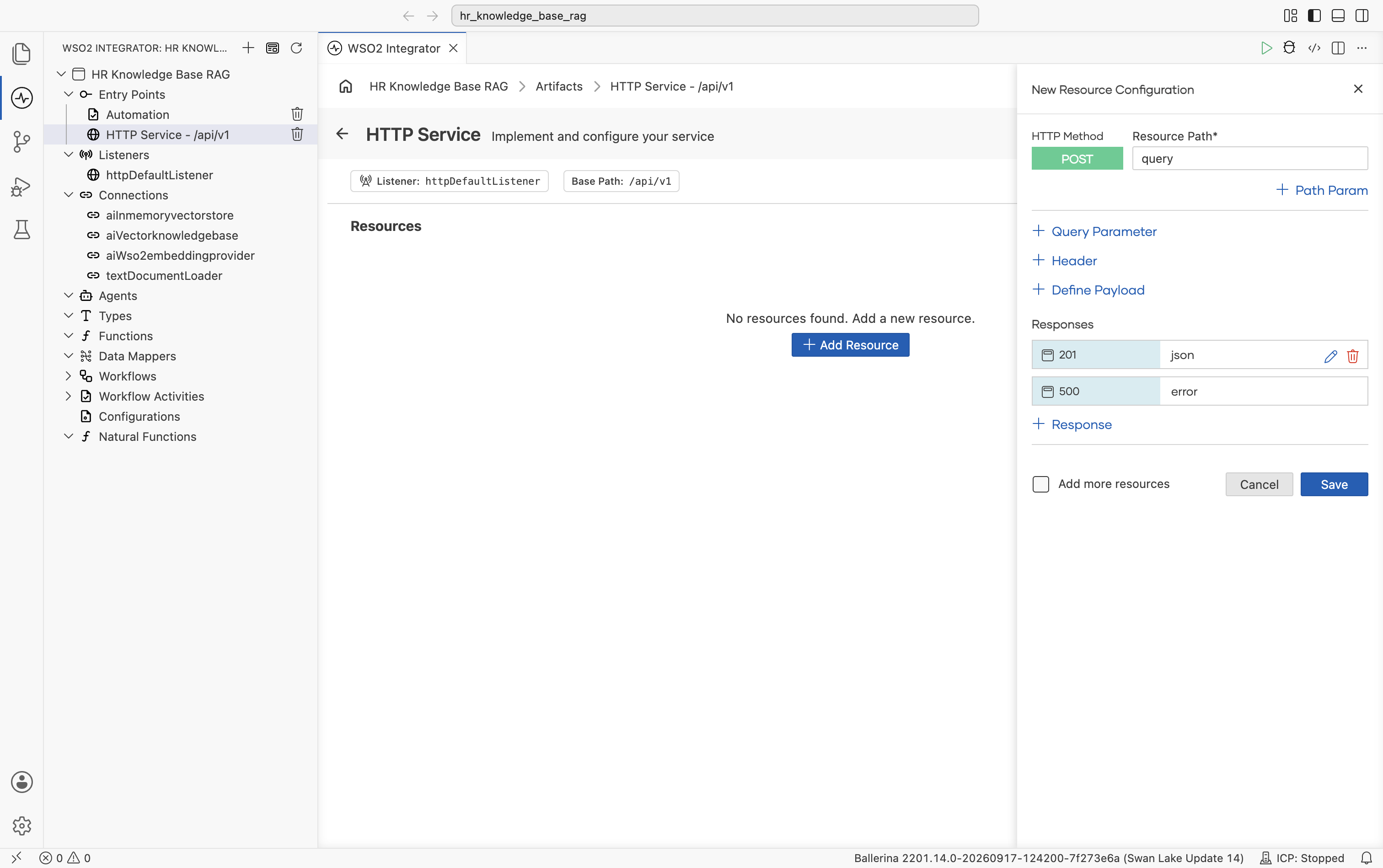Click Define Payload
Viewport: 1383px width, 868px height.
(1088, 290)
